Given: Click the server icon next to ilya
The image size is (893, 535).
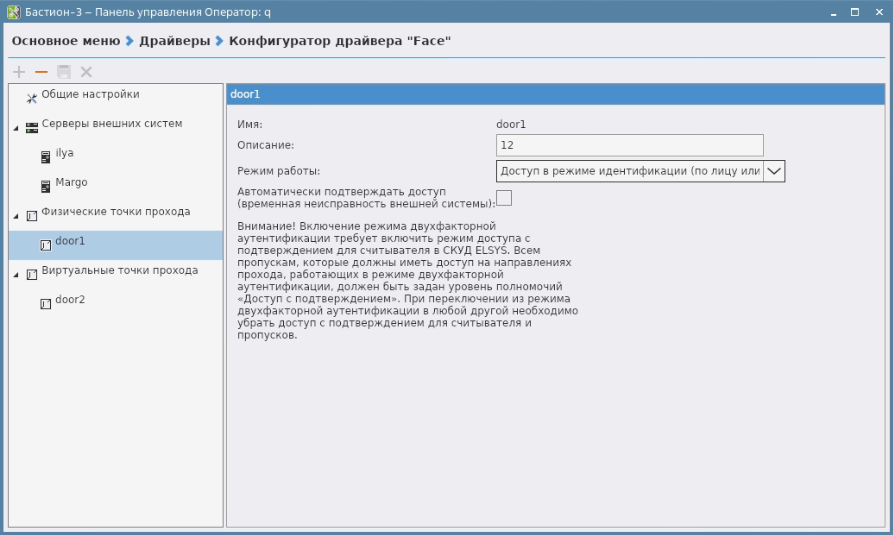Looking at the screenshot, I should point(46,157).
